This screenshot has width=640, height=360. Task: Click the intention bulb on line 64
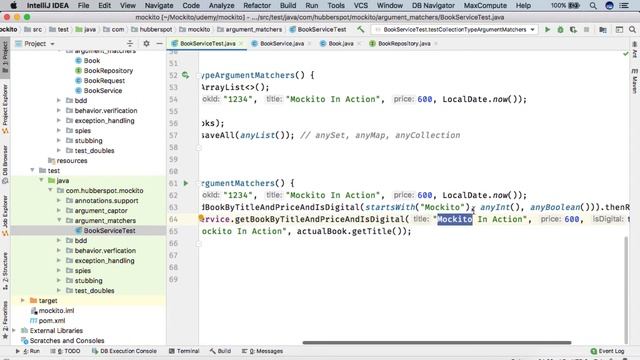point(201,218)
